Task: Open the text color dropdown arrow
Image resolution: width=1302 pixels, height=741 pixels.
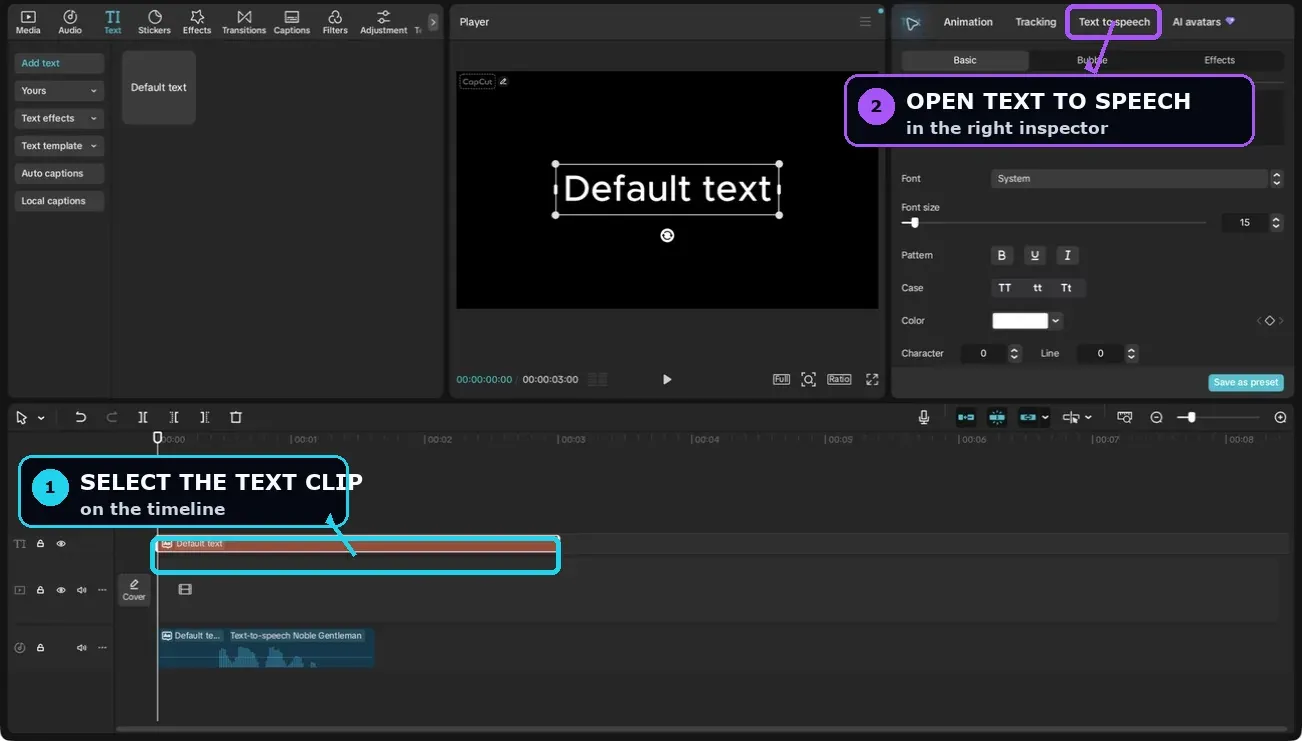Action: [1056, 321]
